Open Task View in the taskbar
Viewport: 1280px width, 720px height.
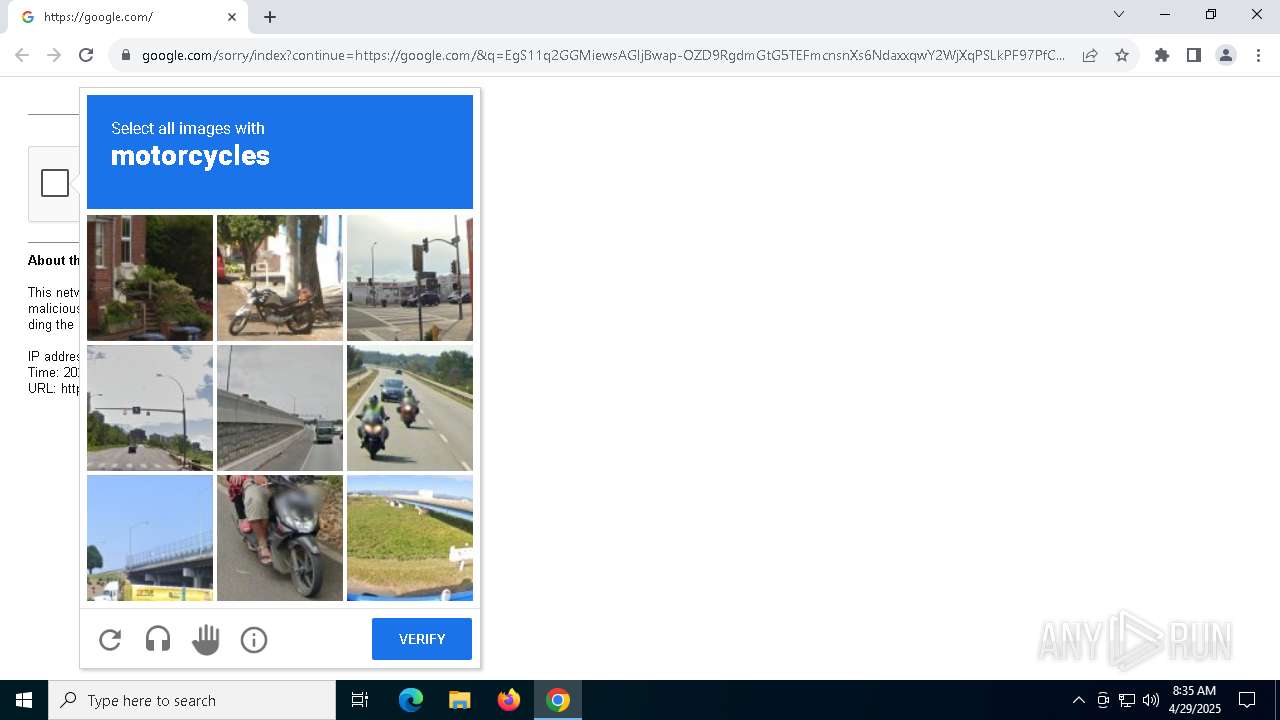(x=360, y=700)
